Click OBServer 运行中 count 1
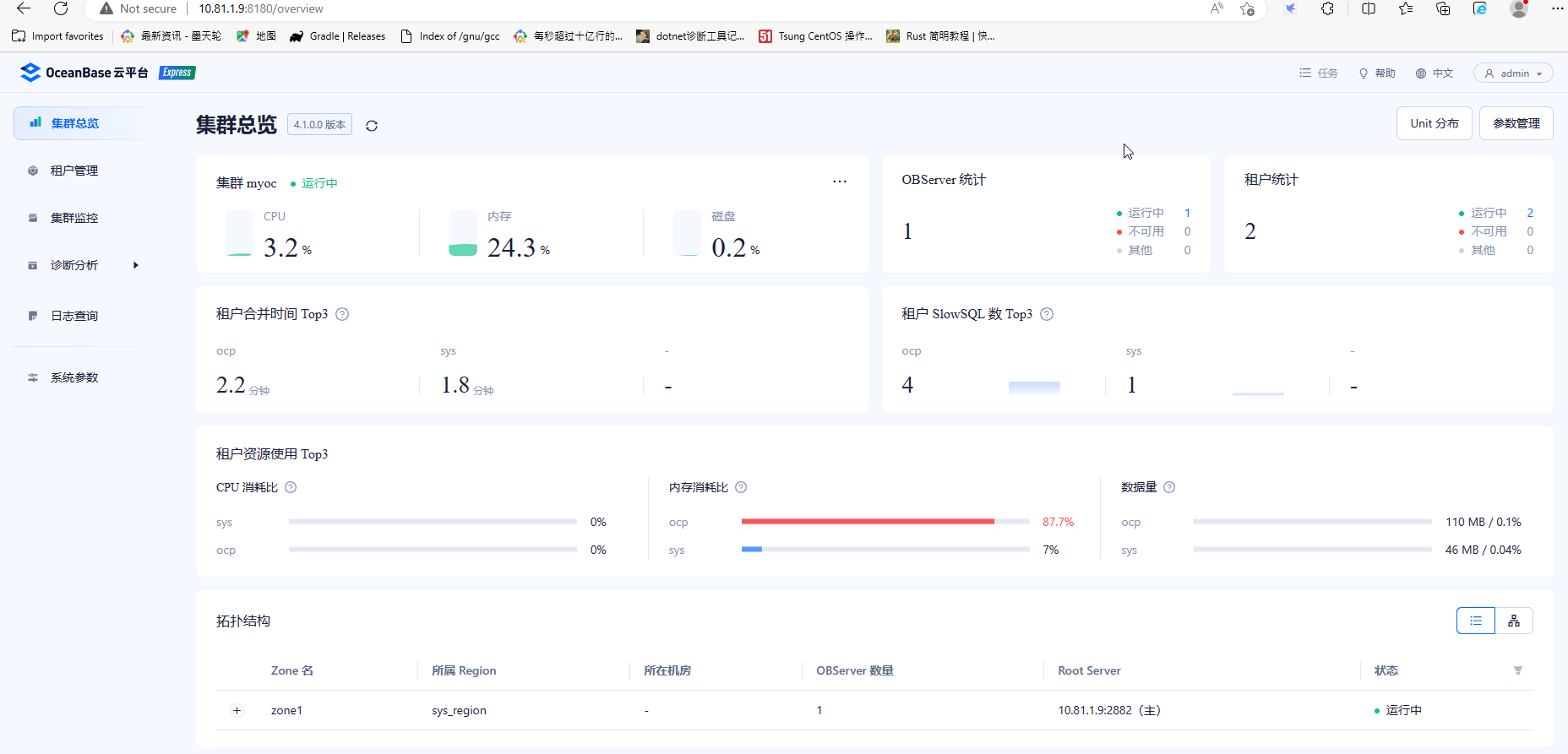1568x754 pixels. pos(1187,213)
